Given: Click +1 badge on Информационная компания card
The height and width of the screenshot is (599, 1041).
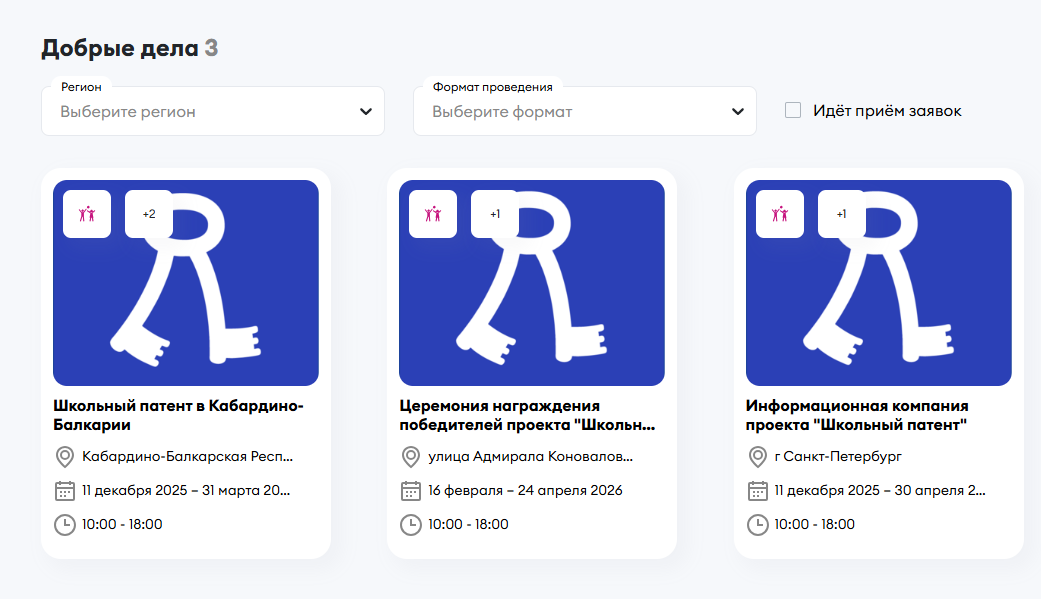Looking at the screenshot, I should click(841, 214).
